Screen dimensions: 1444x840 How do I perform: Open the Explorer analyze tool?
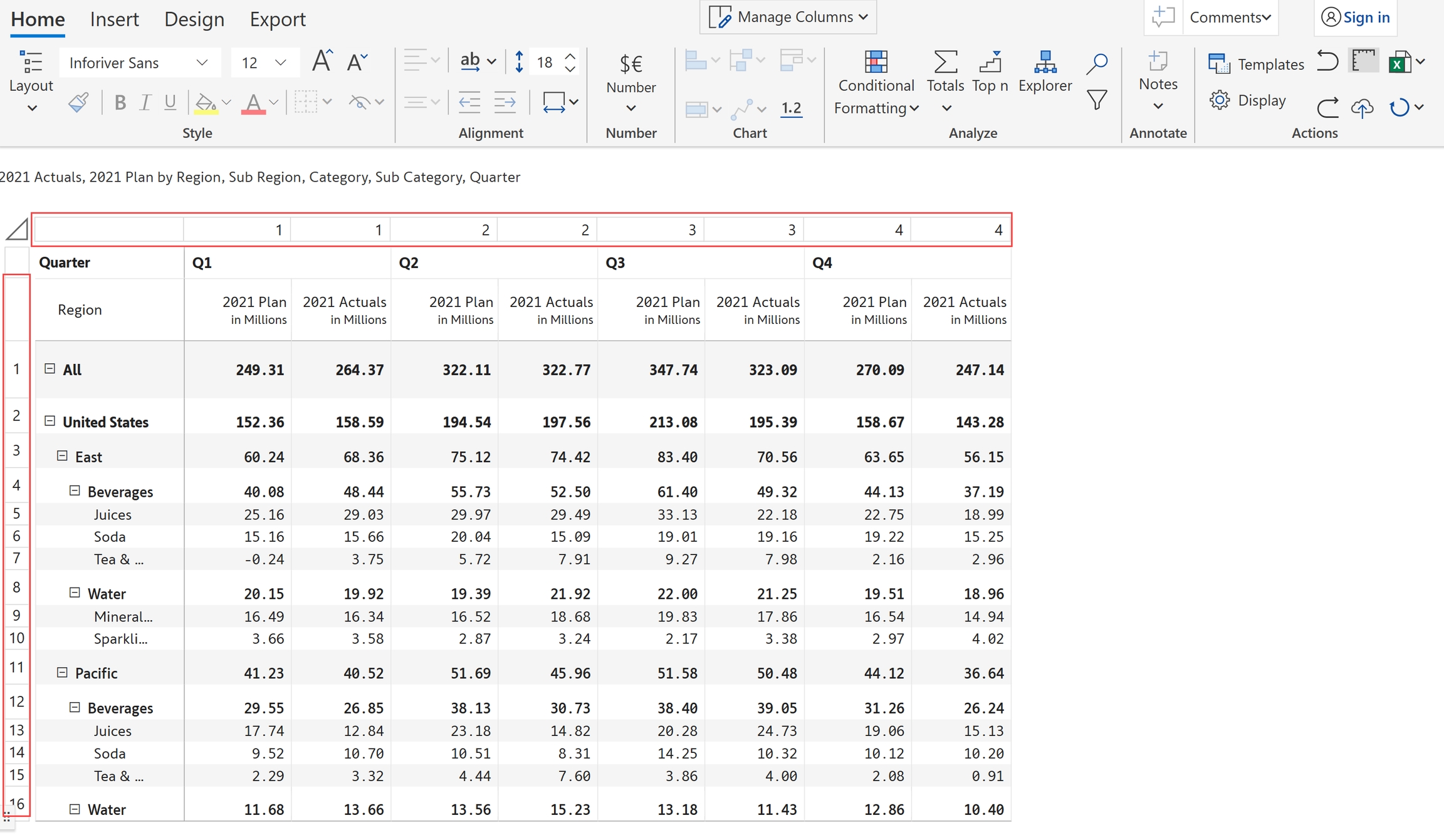(1045, 71)
